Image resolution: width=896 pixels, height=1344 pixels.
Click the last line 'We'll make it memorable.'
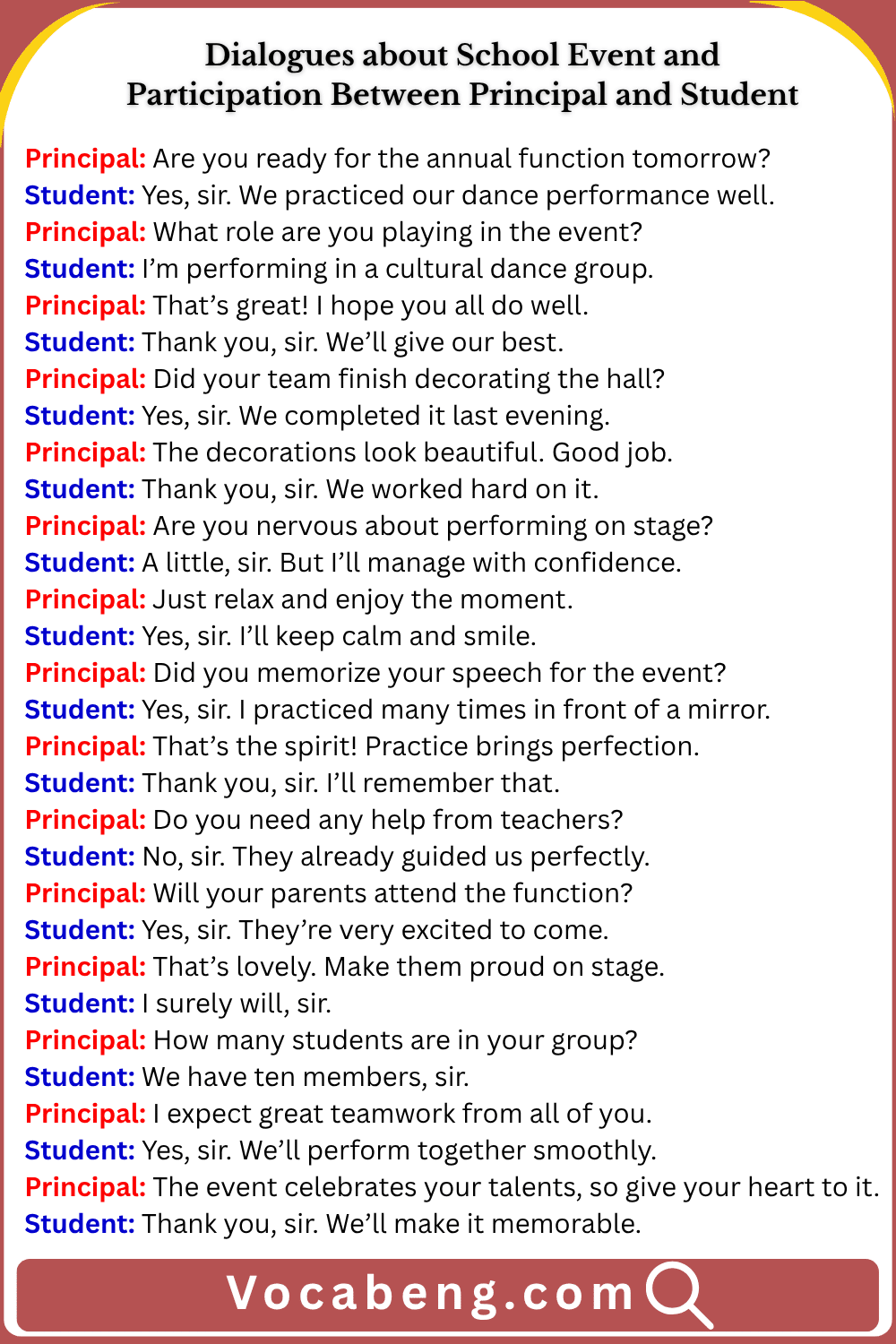484,1224
